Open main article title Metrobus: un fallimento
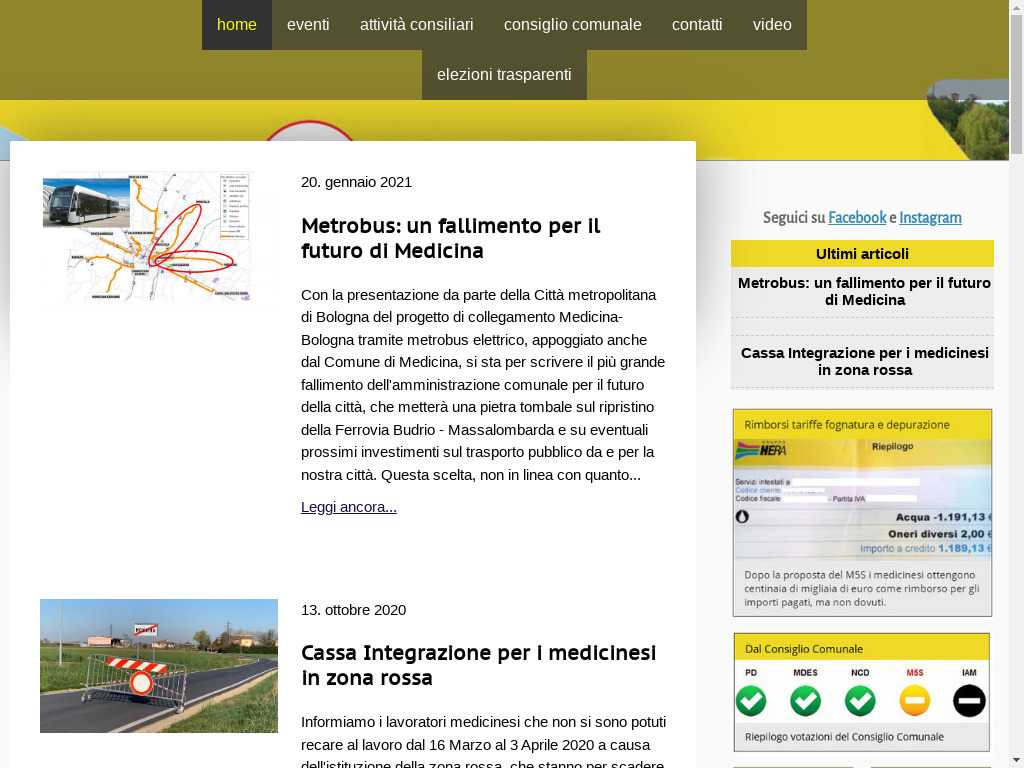 (450, 238)
